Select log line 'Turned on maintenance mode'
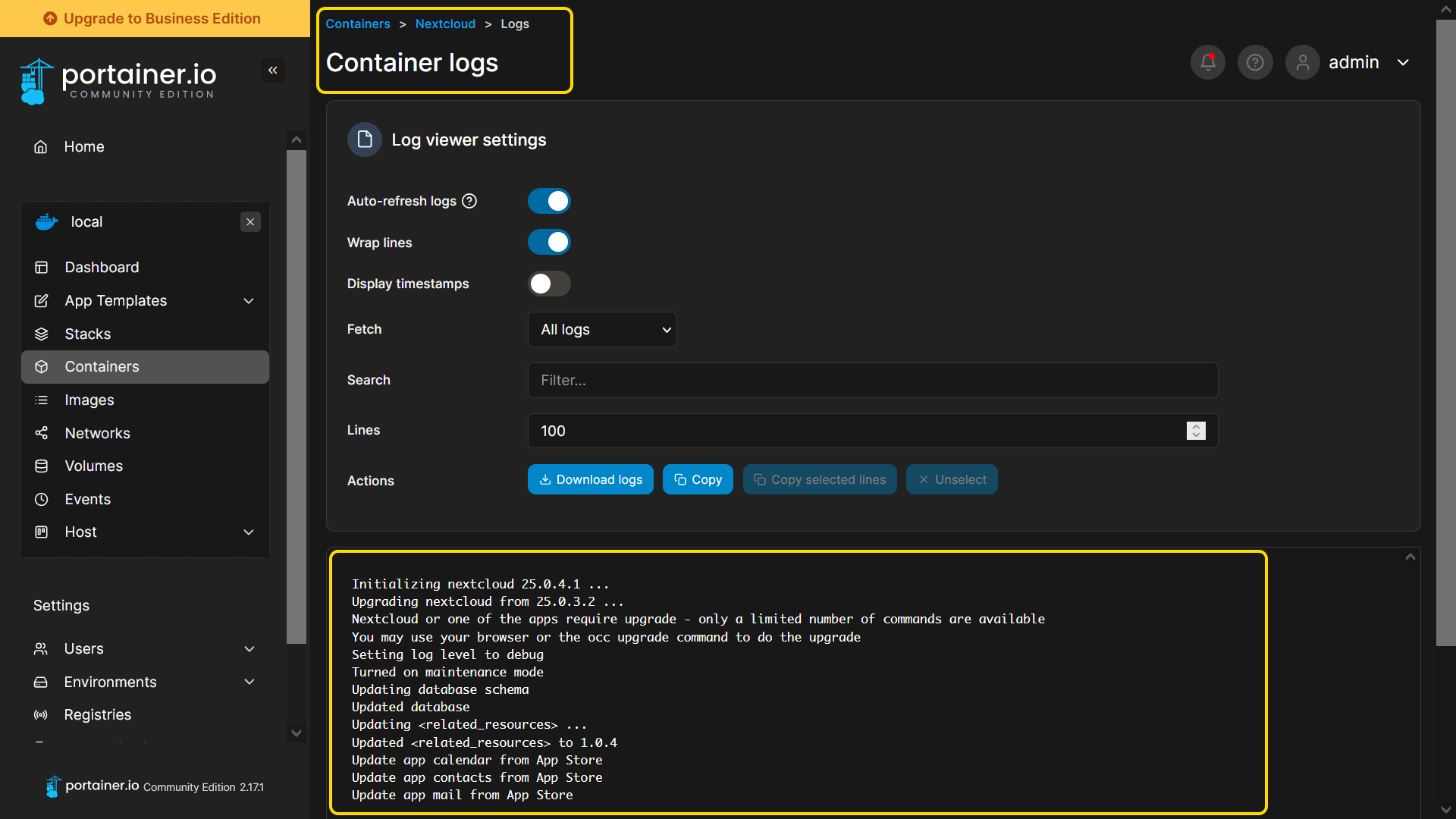This screenshot has height=819, width=1456. coord(447,672)
